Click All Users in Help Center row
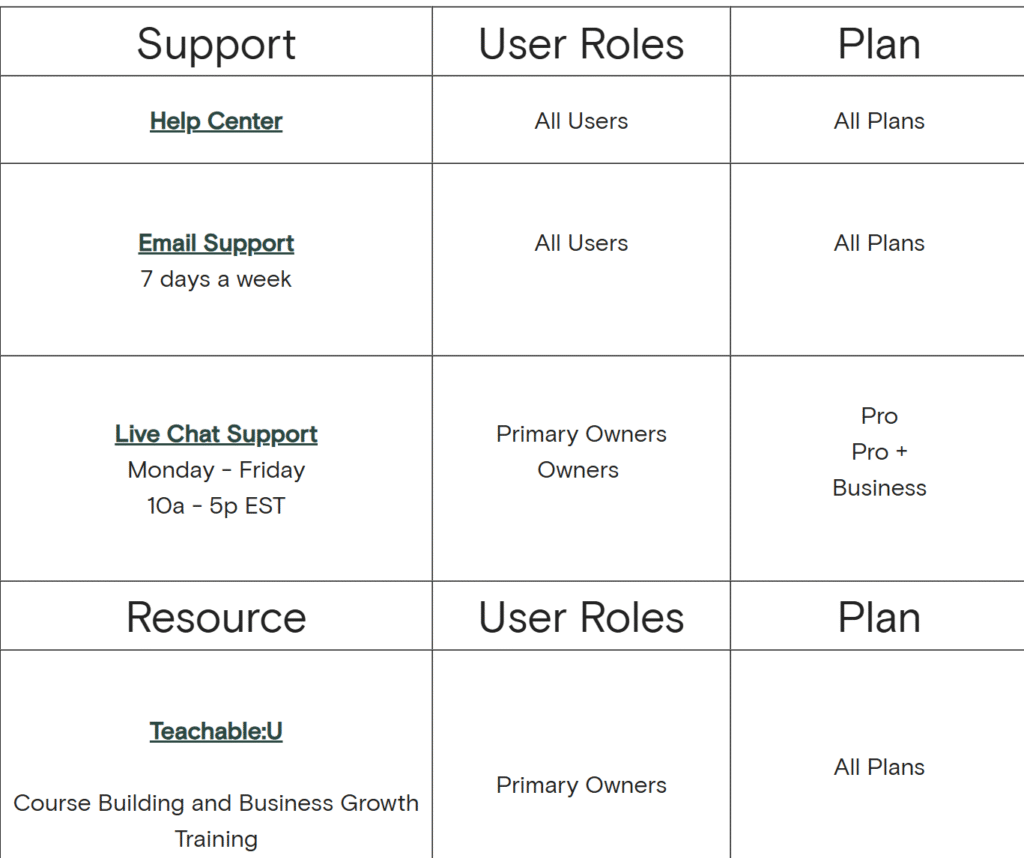Image resolution: width=1024 pixels, height=858 pixels. pyautogui.click(x=581, y=121)
